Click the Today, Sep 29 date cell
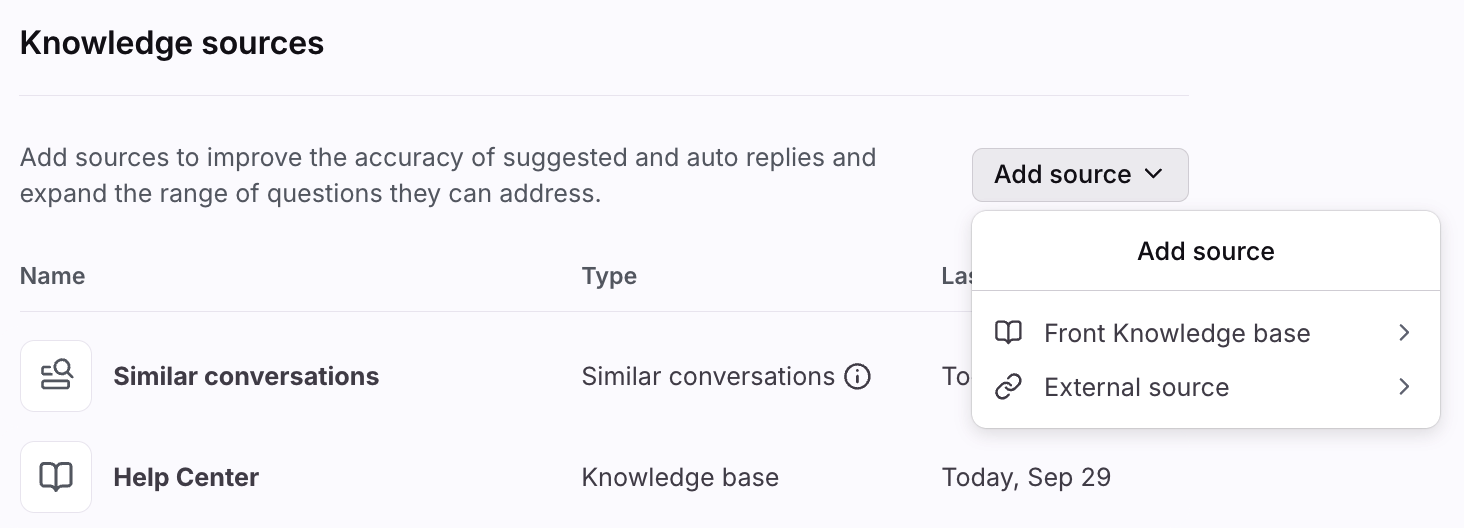This screenshot has width=1464, height=528. click(1026, 477)
